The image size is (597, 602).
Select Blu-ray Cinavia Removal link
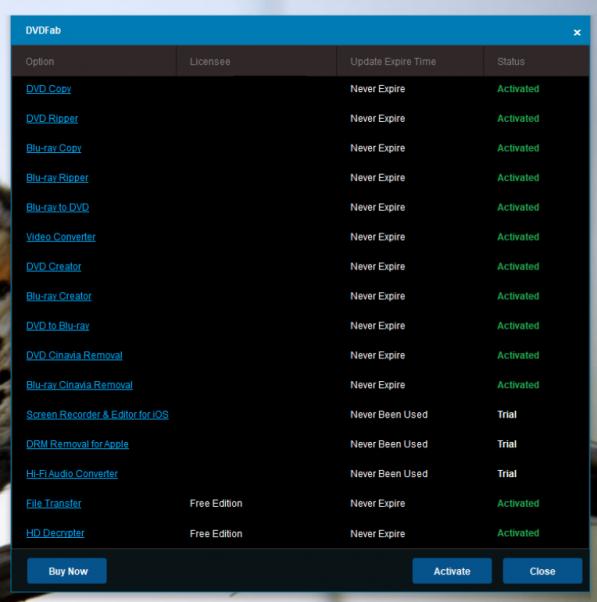(79, 385)
